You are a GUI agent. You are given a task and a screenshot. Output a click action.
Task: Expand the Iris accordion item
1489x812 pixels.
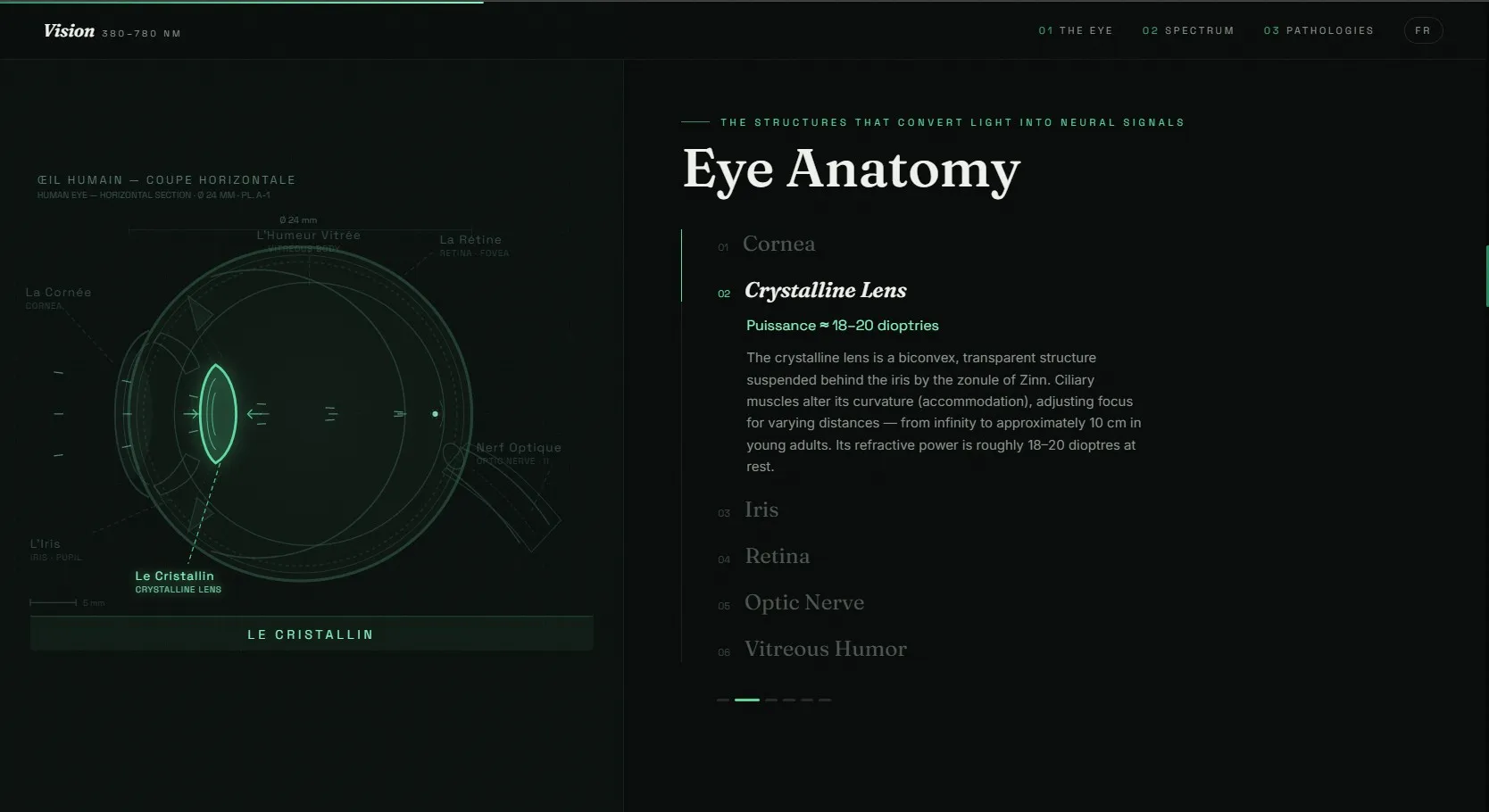tap(761, 510)
